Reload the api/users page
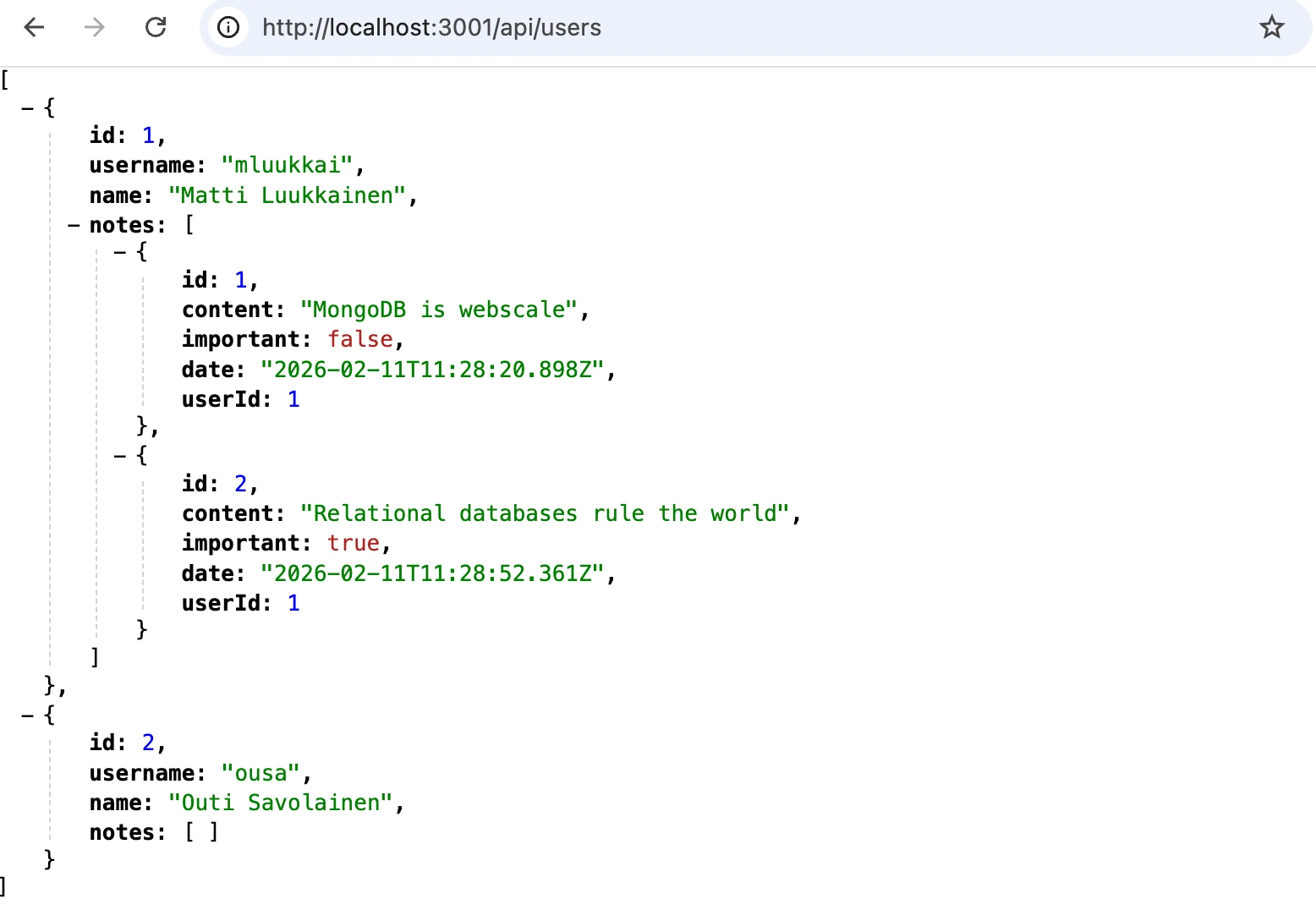This screenshot has height=910, width=1316. [x=156, y=28]
